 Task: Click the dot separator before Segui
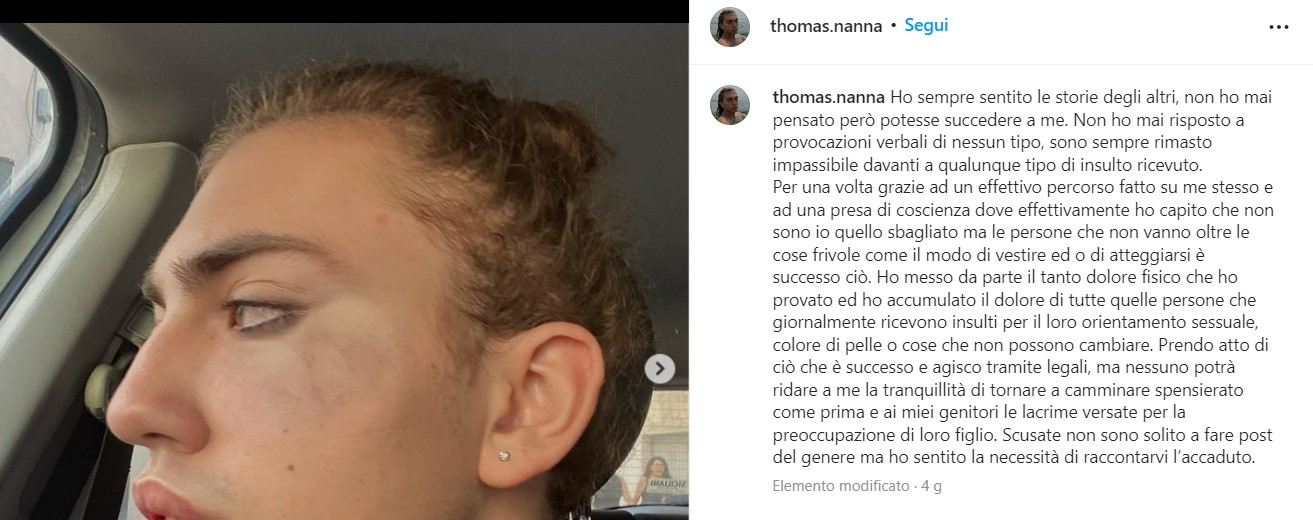click(x=893, y=27)
